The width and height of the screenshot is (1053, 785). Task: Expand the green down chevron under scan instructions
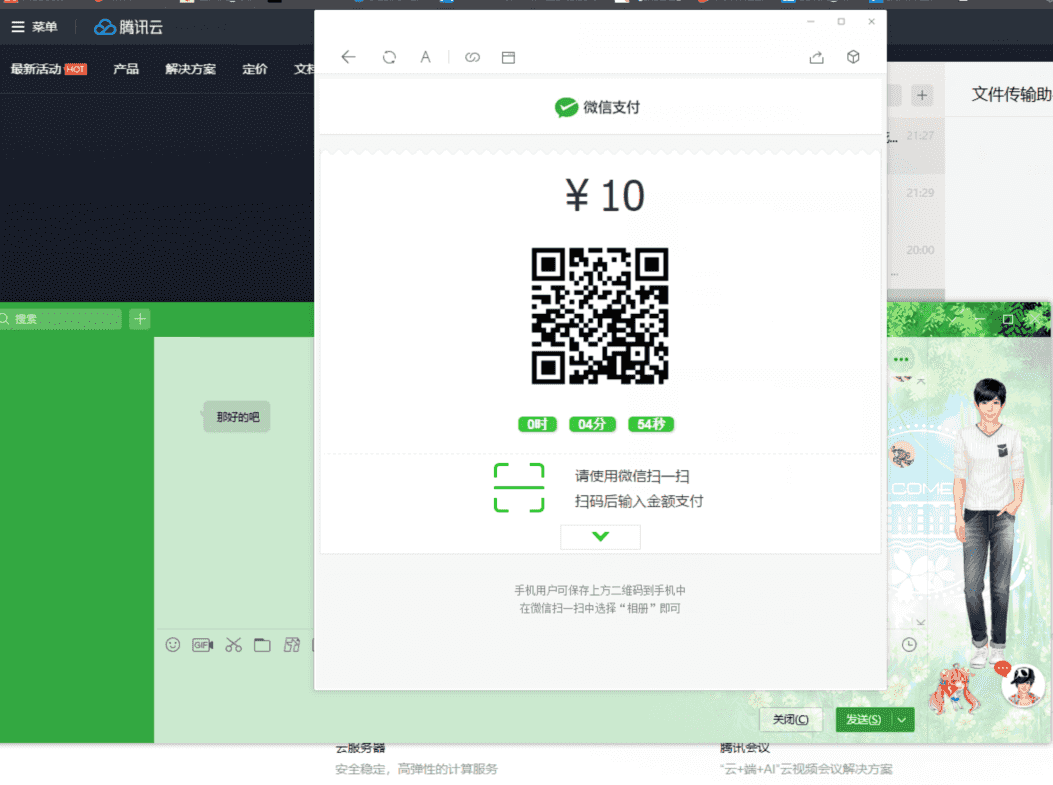[600, 536]
